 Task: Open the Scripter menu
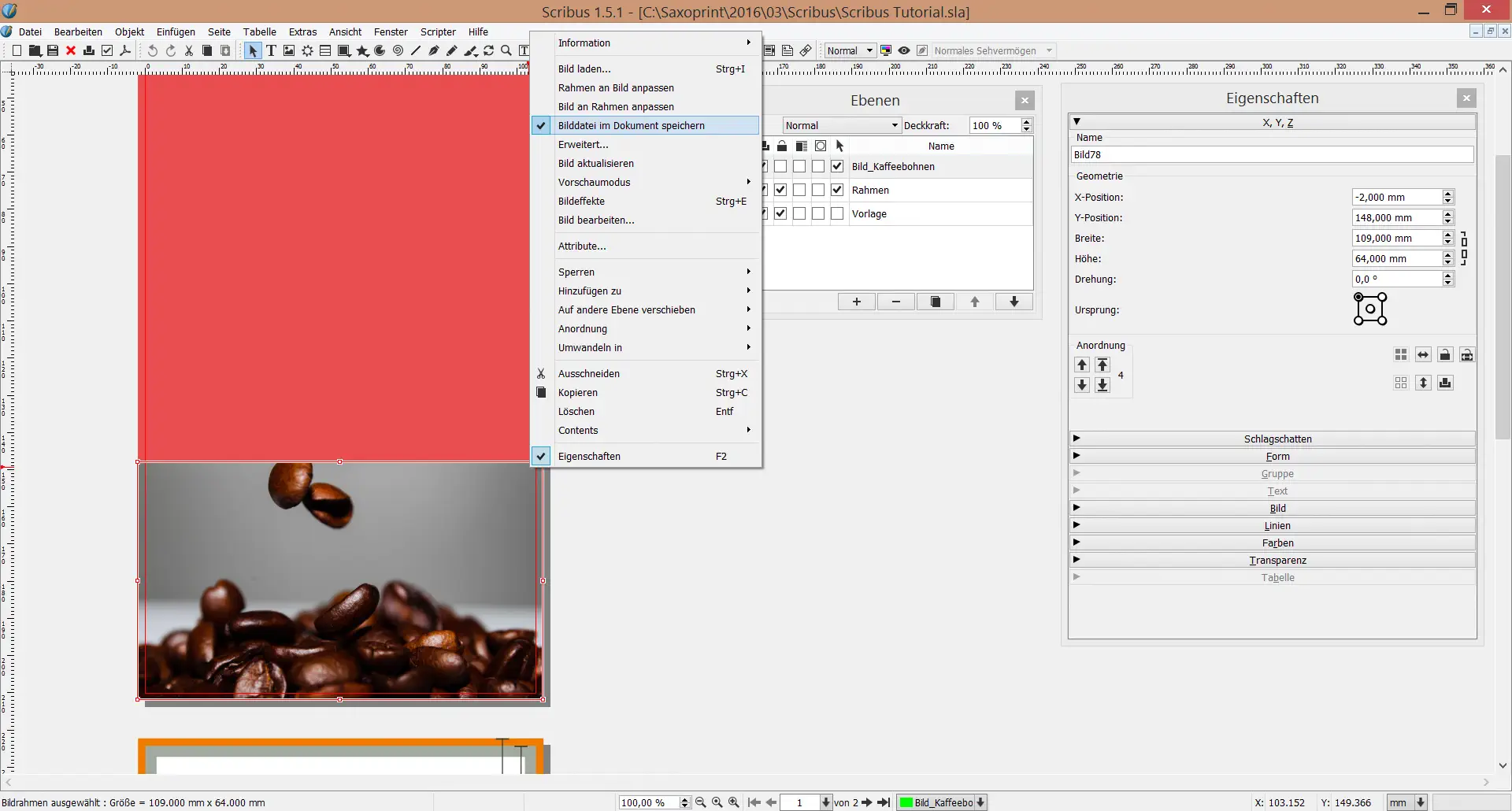[x=438, y=31]
